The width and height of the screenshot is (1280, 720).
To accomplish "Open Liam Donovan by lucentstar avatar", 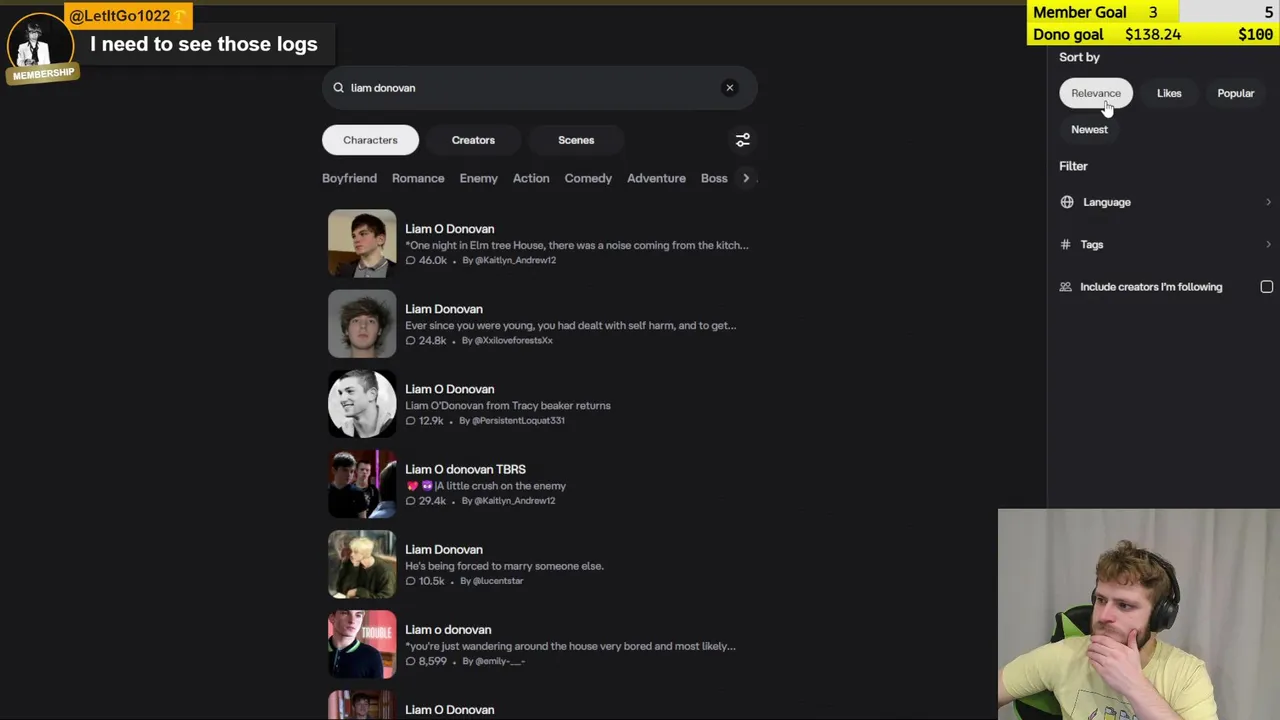I will pyautogui.click(x=362, y=564).
